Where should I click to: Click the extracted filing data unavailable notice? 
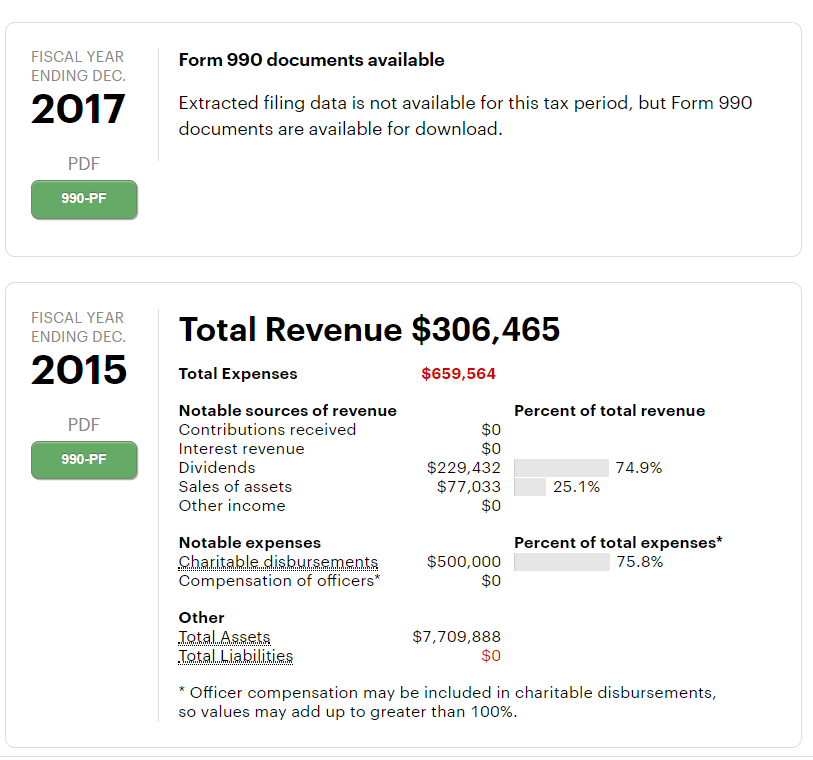[x=466, y=116]
